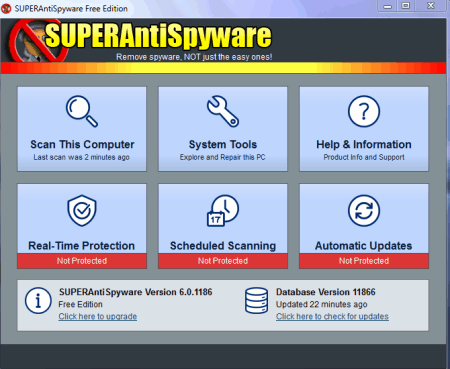Open Real-Time Protection label
450x369 pixels.
pos(82,246)
